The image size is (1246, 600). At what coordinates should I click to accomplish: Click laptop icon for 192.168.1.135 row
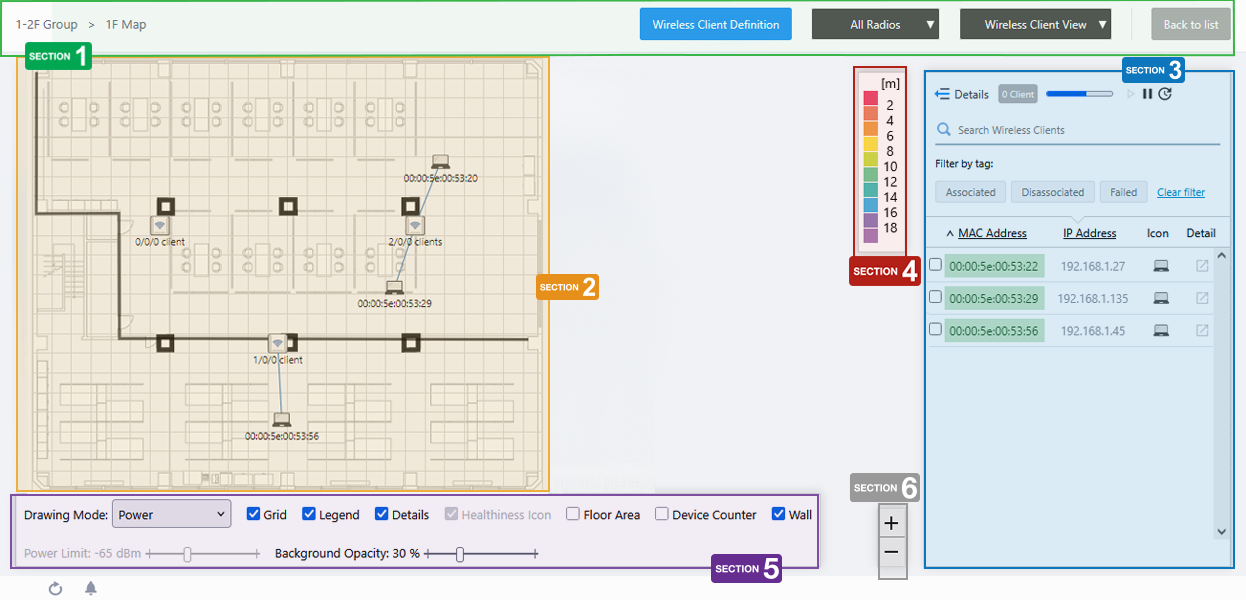coord(1160,298)
